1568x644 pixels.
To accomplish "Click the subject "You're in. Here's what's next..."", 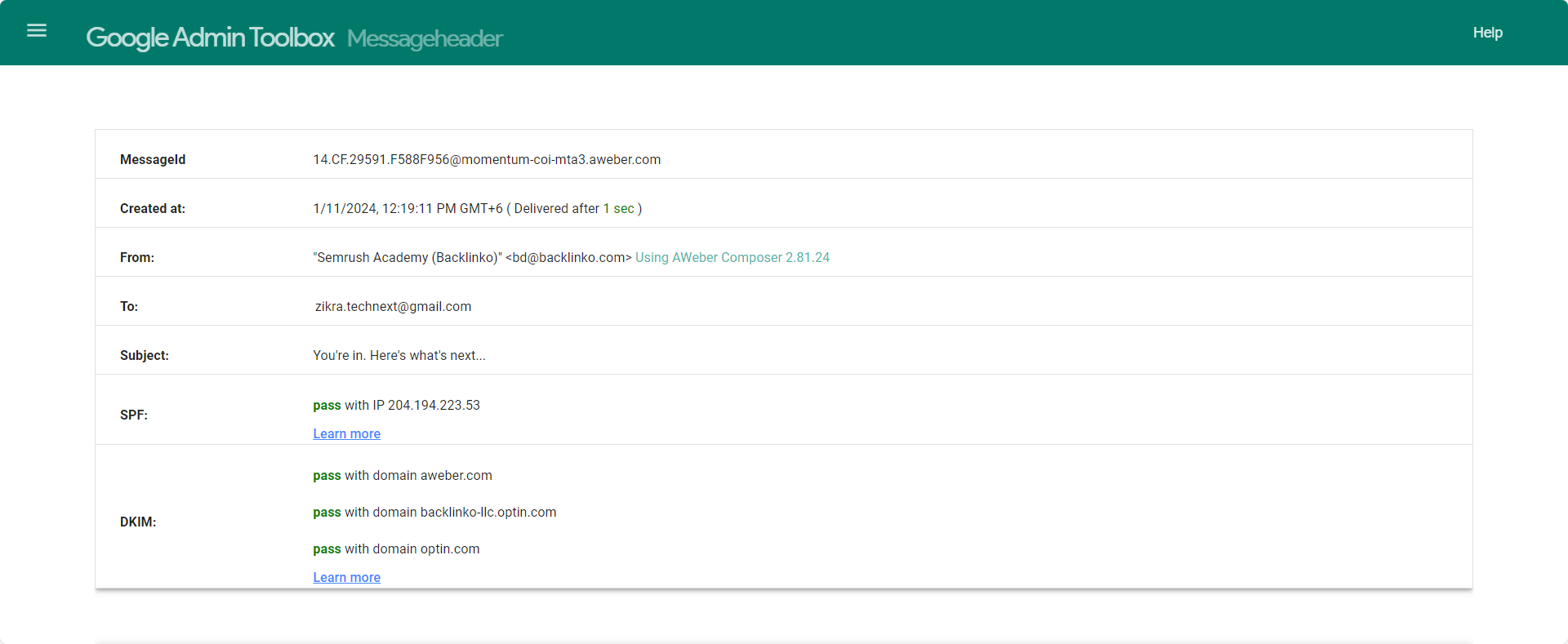I will coord(399,355).
